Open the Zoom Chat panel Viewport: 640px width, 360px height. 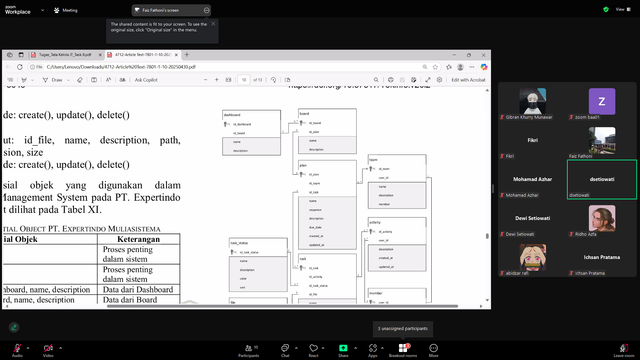click(x=285, y=350)
